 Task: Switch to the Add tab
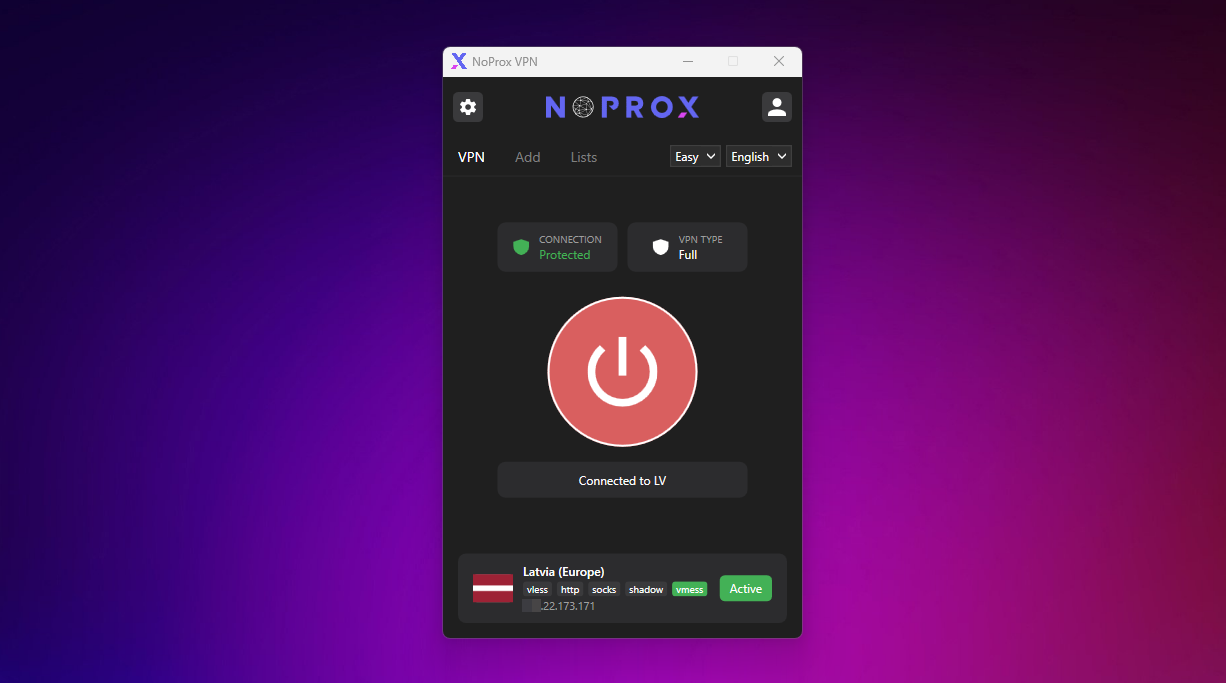click(527, 157)
